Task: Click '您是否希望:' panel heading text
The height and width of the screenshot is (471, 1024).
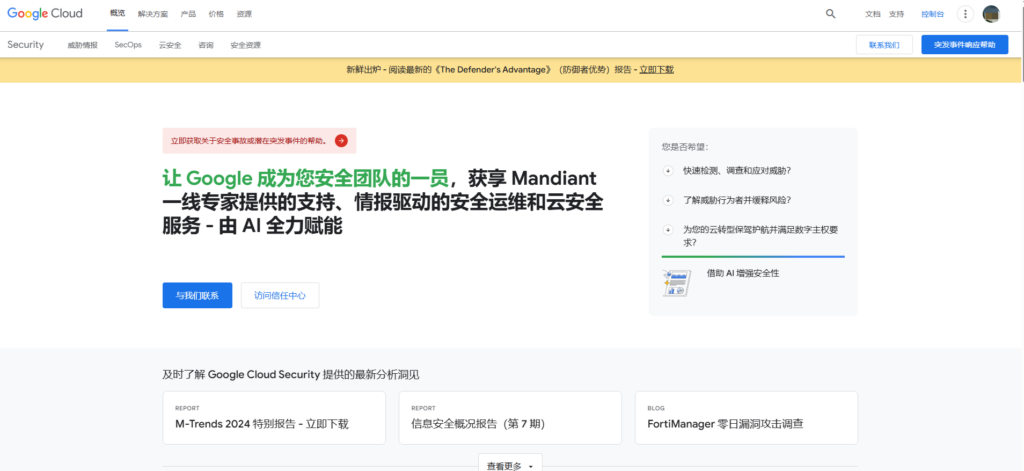Action: coord(685,148)
